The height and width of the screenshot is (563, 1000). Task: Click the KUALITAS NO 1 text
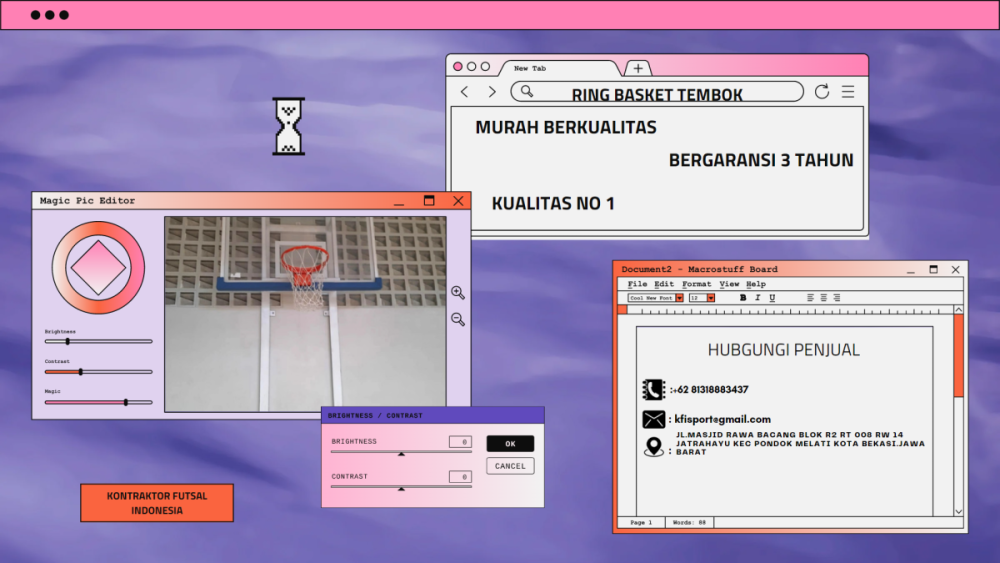click(553, 203)
